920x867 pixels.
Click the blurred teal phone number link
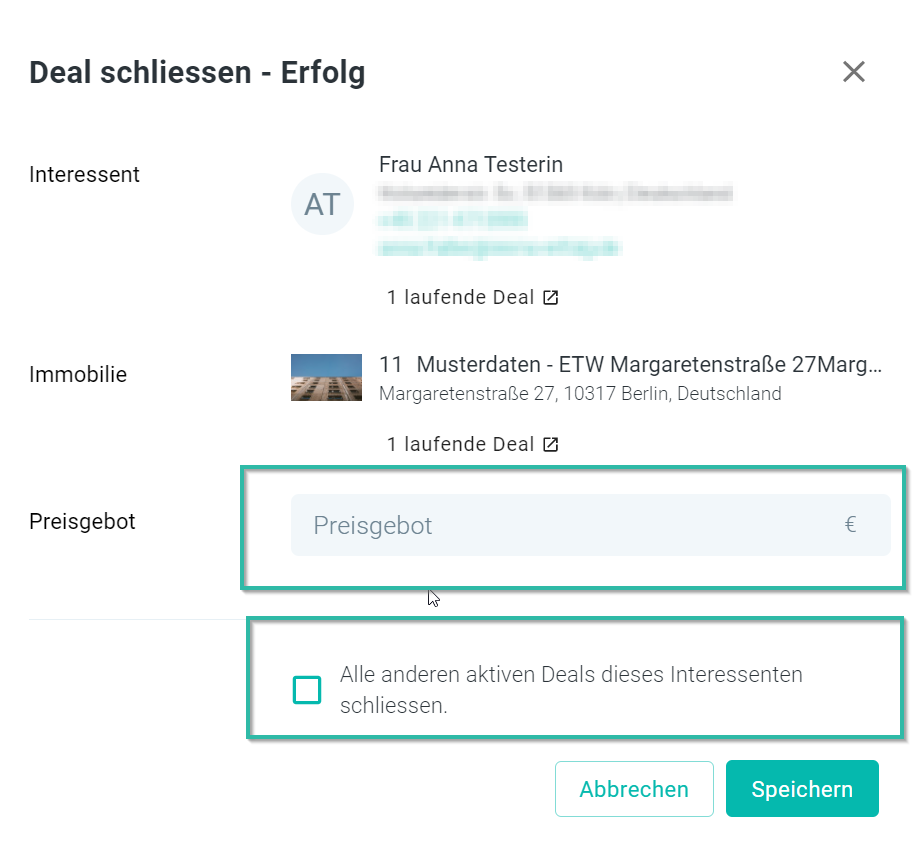[452, 221]
